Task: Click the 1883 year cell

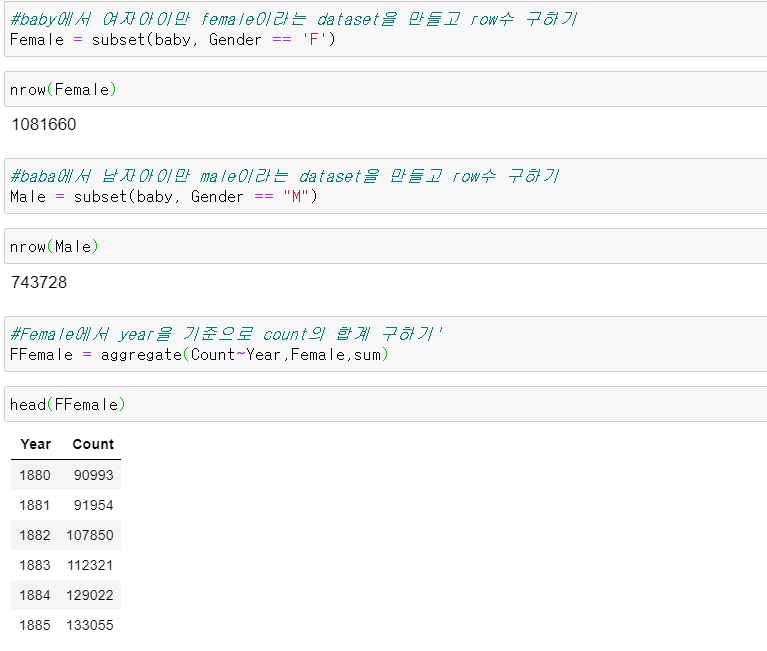Action: [35, 565]
